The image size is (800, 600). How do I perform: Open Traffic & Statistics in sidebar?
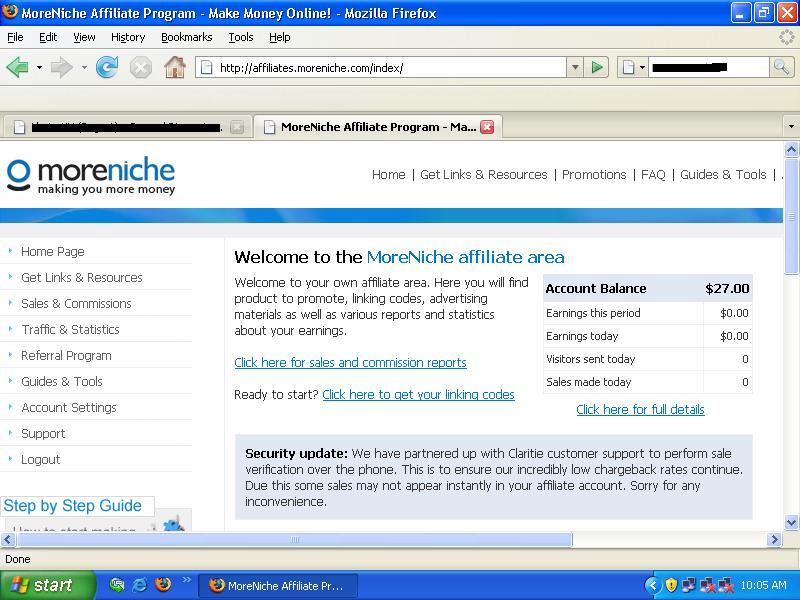pos(70,330)
